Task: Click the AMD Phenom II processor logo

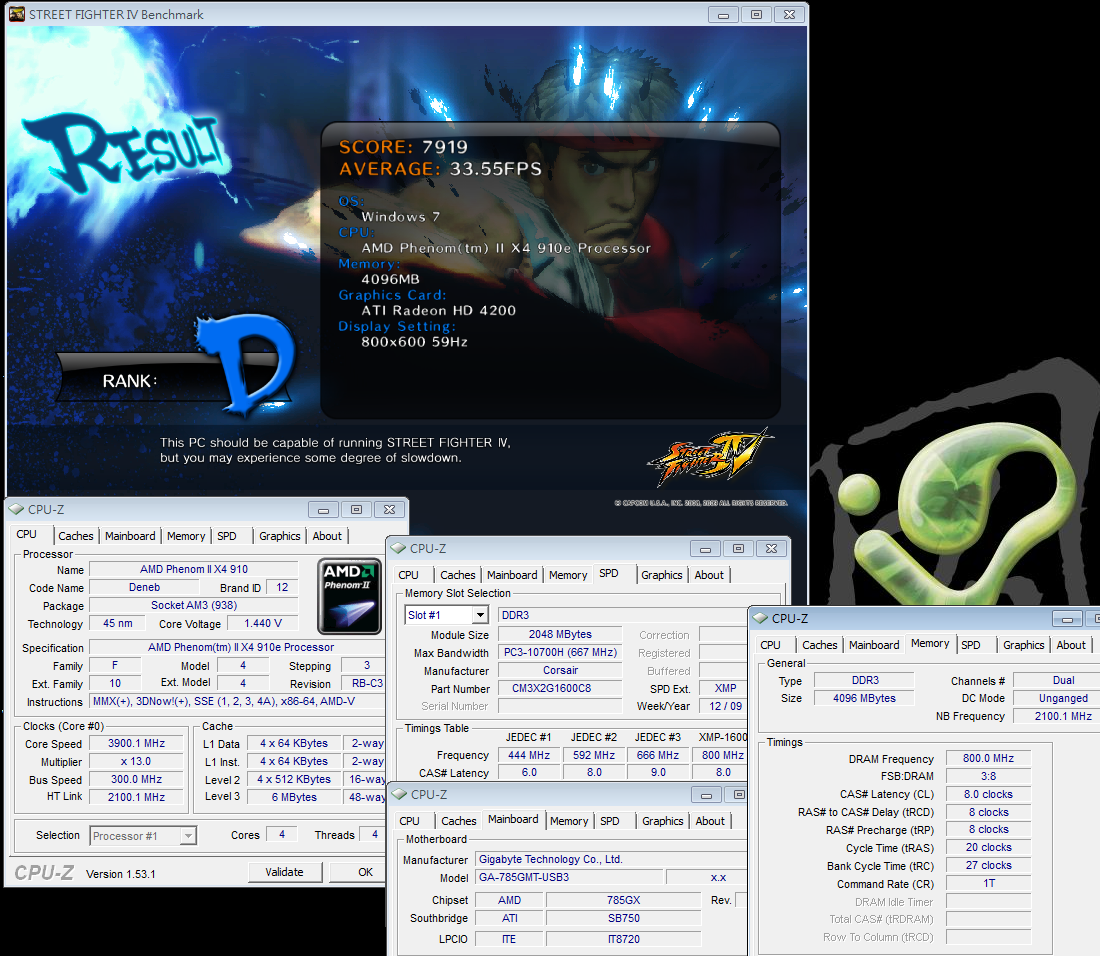Action: tap(349, 595)
